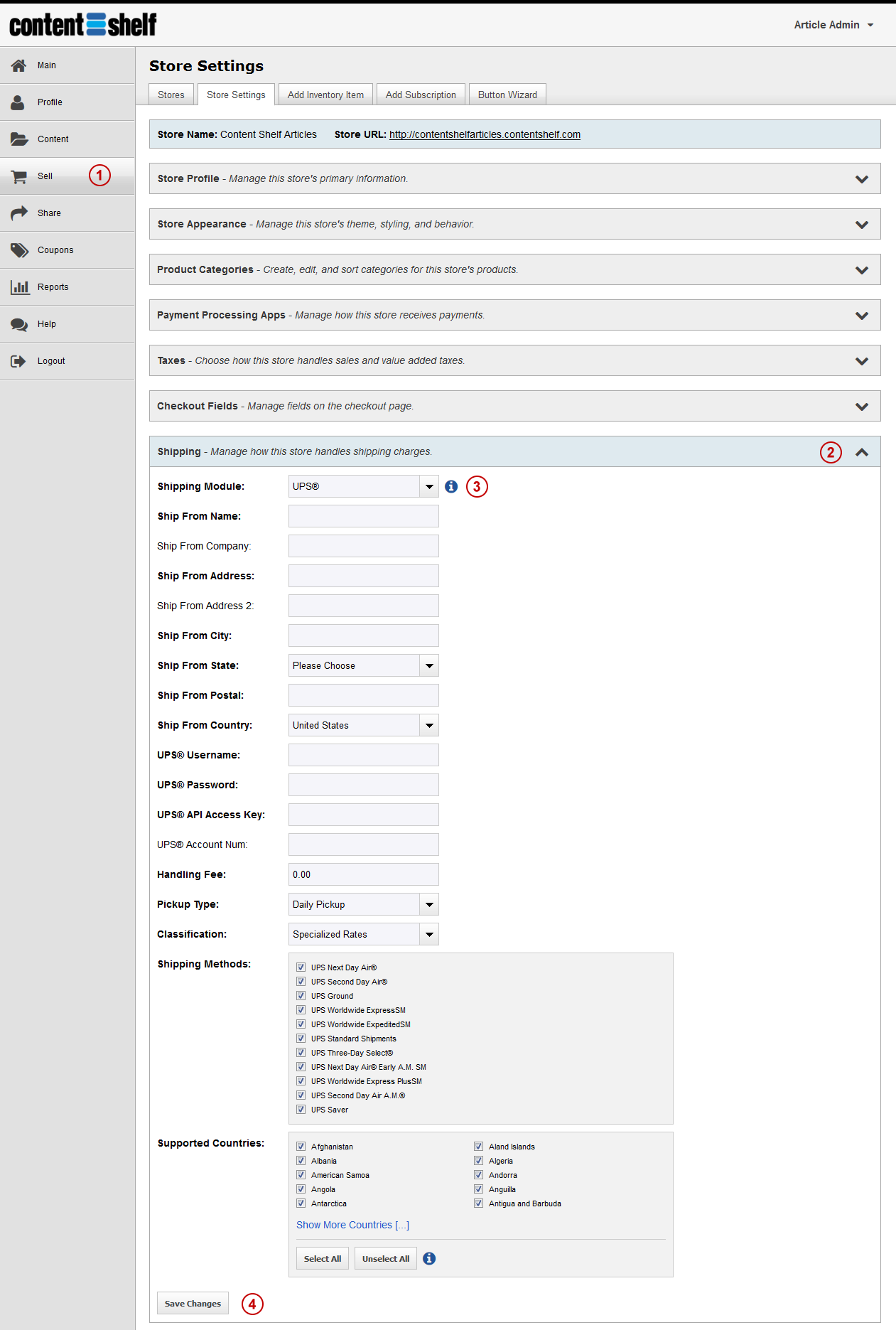The height and width of the screenshot is (1330, 896).
Task: Click the Content folder icon
Action: [19, 139]
